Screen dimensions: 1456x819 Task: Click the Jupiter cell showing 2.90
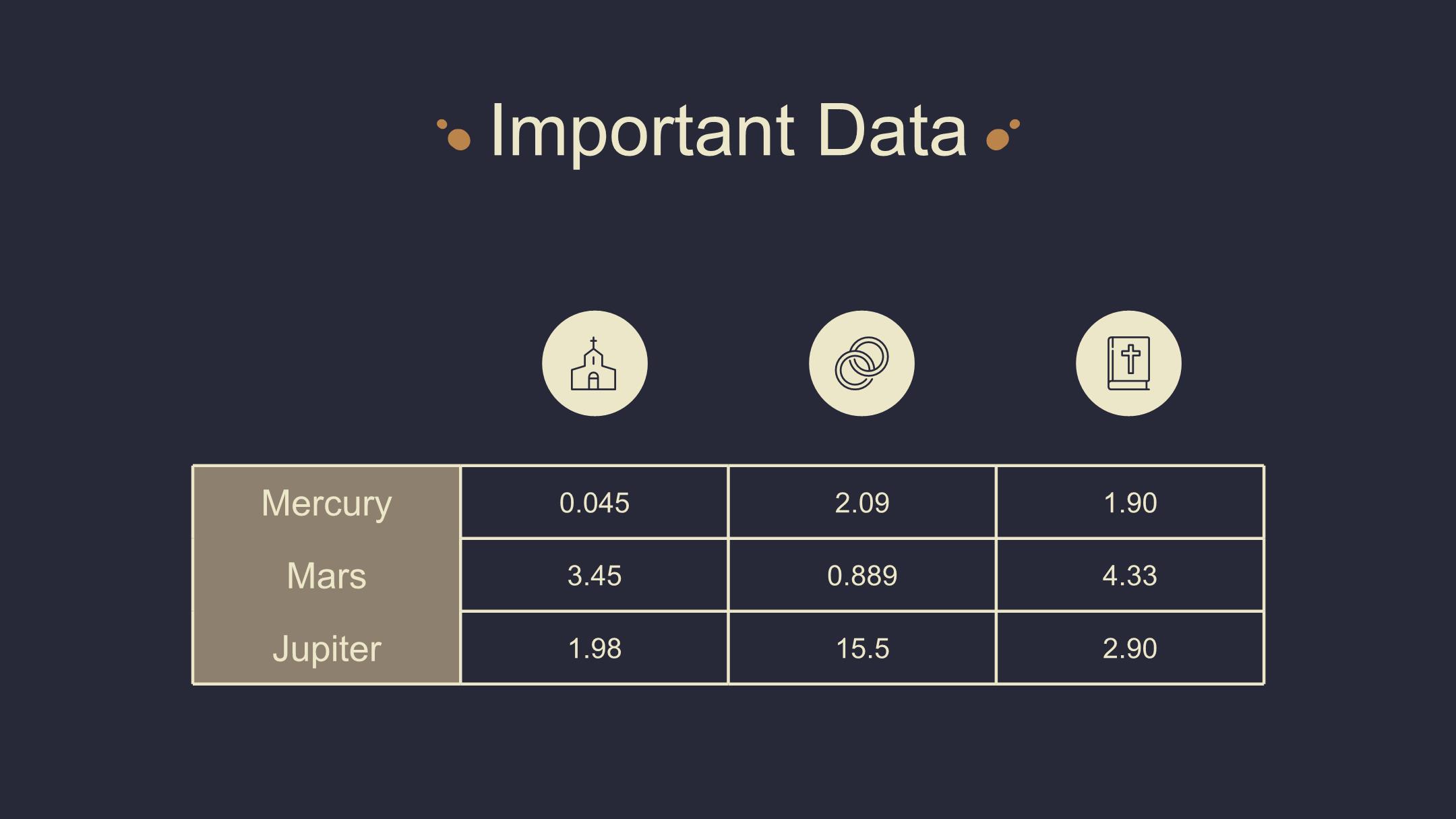click(1130, 648)
